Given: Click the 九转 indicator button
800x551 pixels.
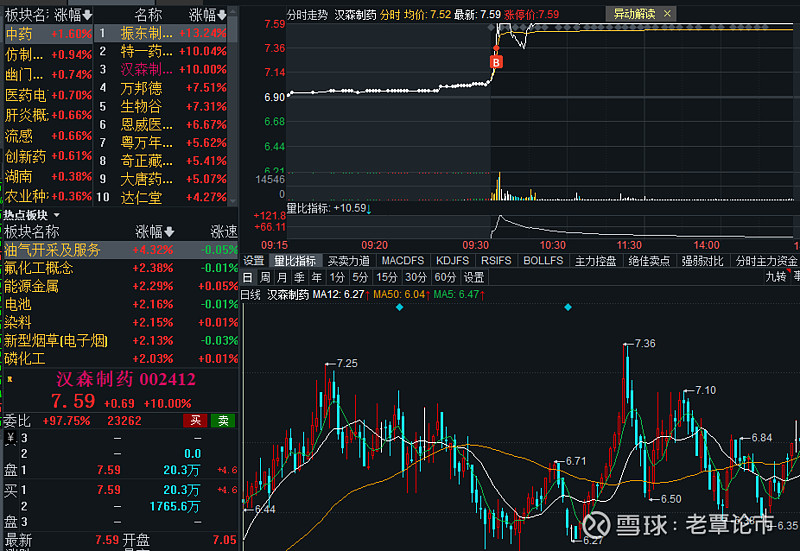Looking at the screenshot, I should [x=776, y=277].
